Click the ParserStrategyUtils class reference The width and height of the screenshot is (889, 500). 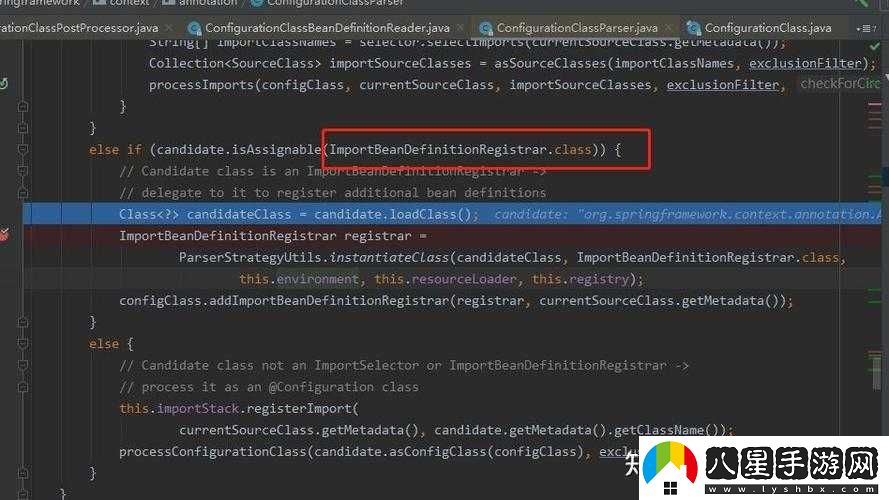250,257
